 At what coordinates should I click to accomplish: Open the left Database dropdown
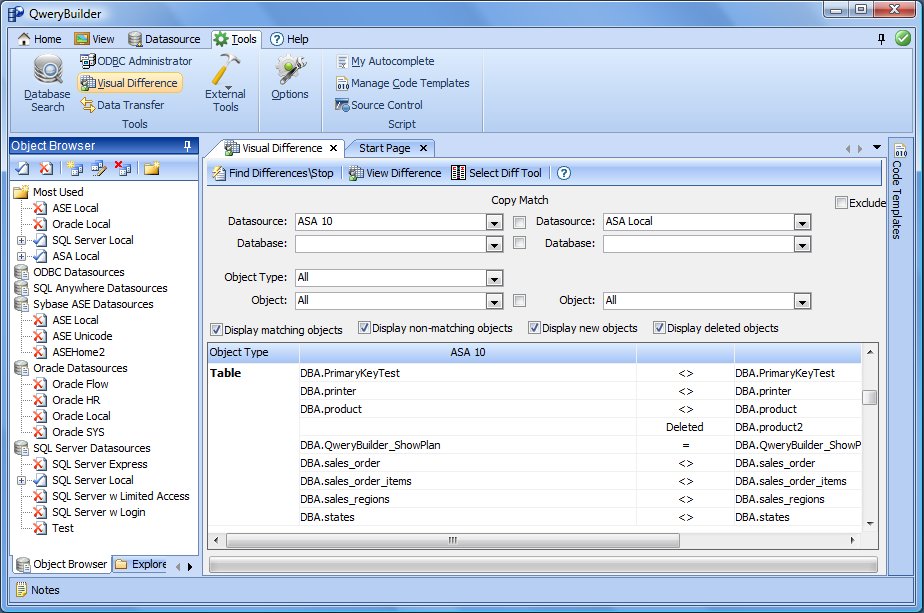coord(494,244)
